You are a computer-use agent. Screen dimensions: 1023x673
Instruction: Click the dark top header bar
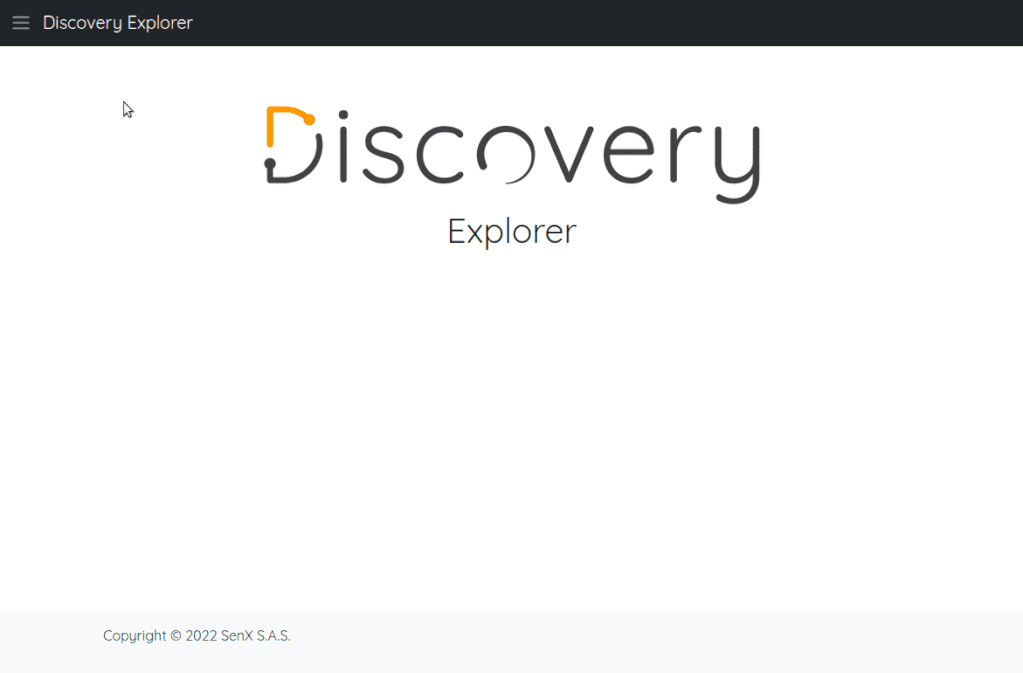[600, 22]
